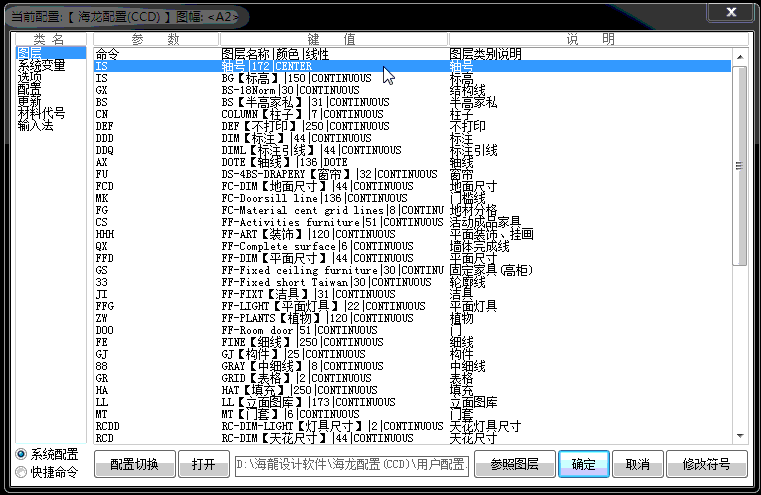
Task: Select the HHH row FF-ART【装饰】
Action: pyautogui.click(x=413, y=234)
